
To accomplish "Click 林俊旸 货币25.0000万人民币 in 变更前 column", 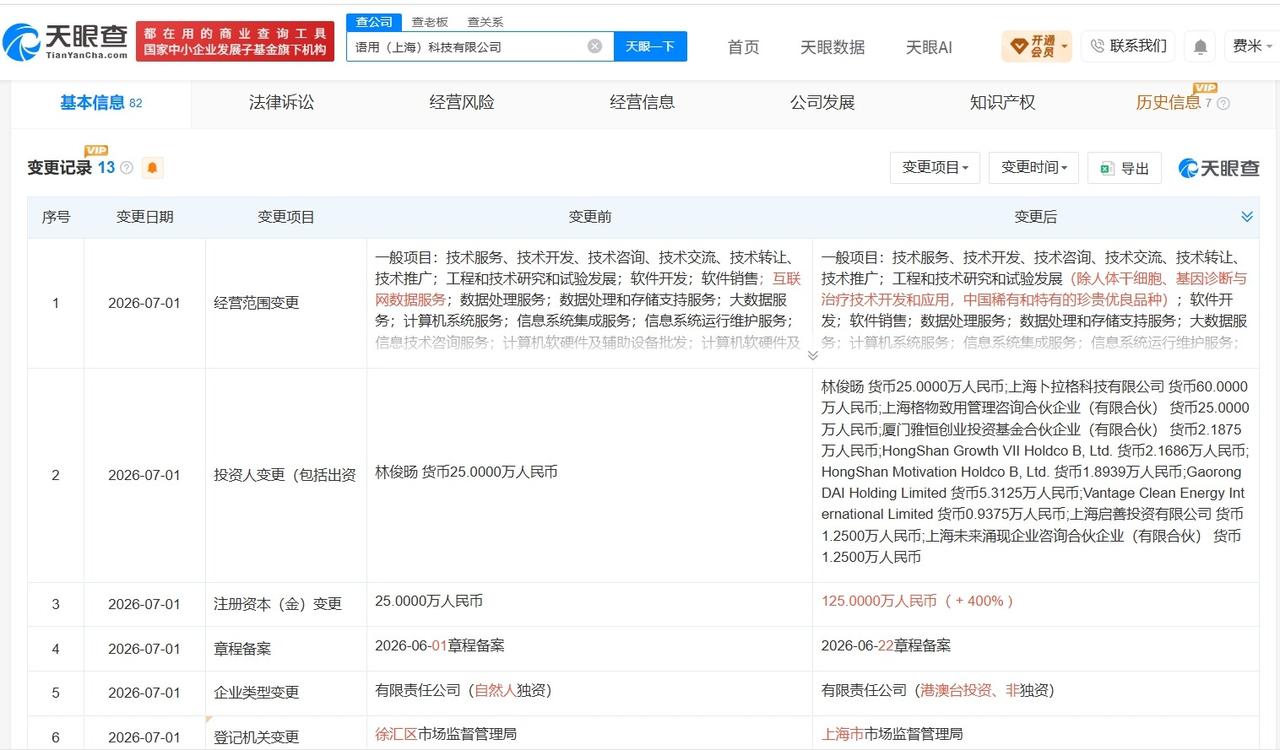I will 466,471.
